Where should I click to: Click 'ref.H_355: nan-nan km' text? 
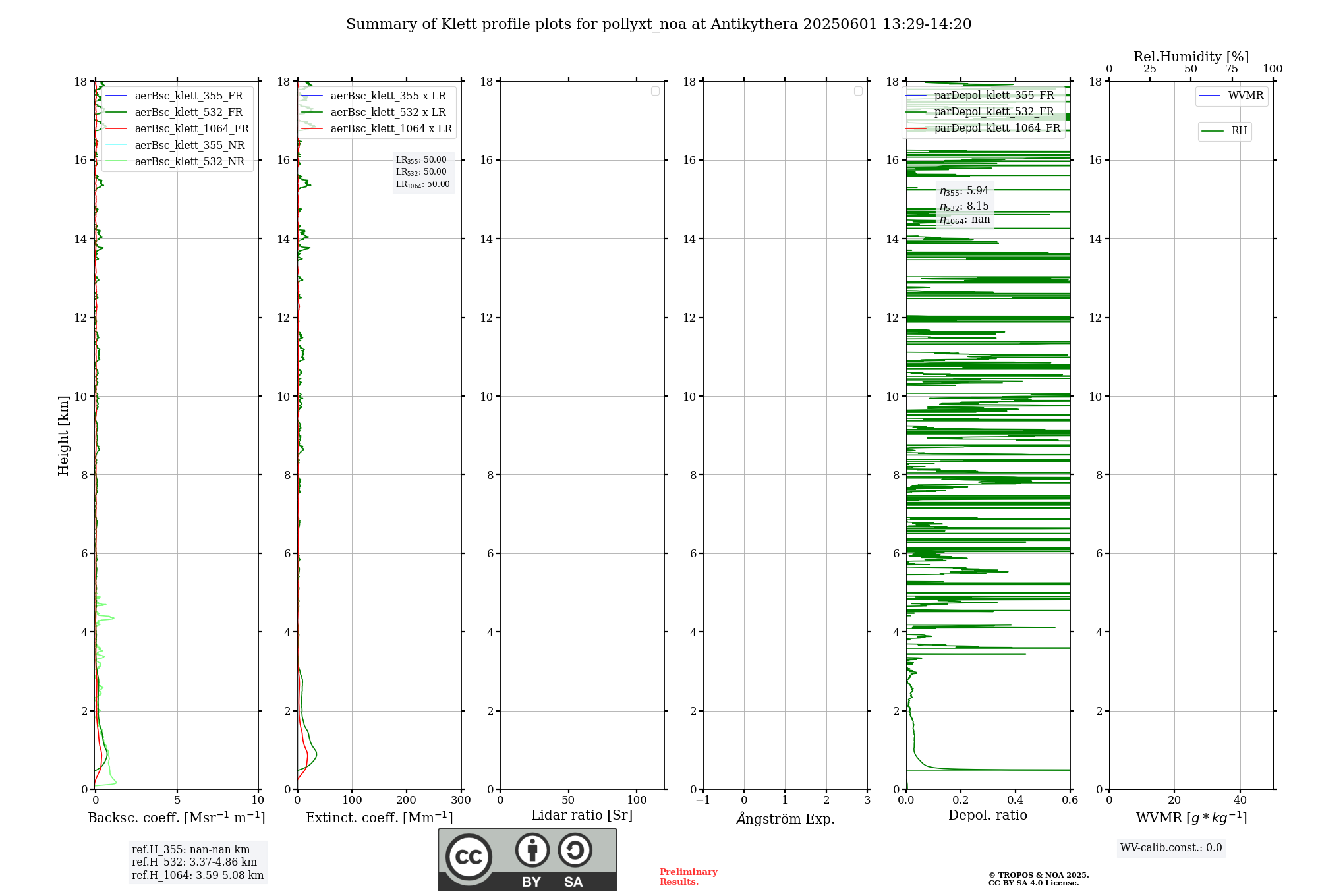click(x=190, y=850)
